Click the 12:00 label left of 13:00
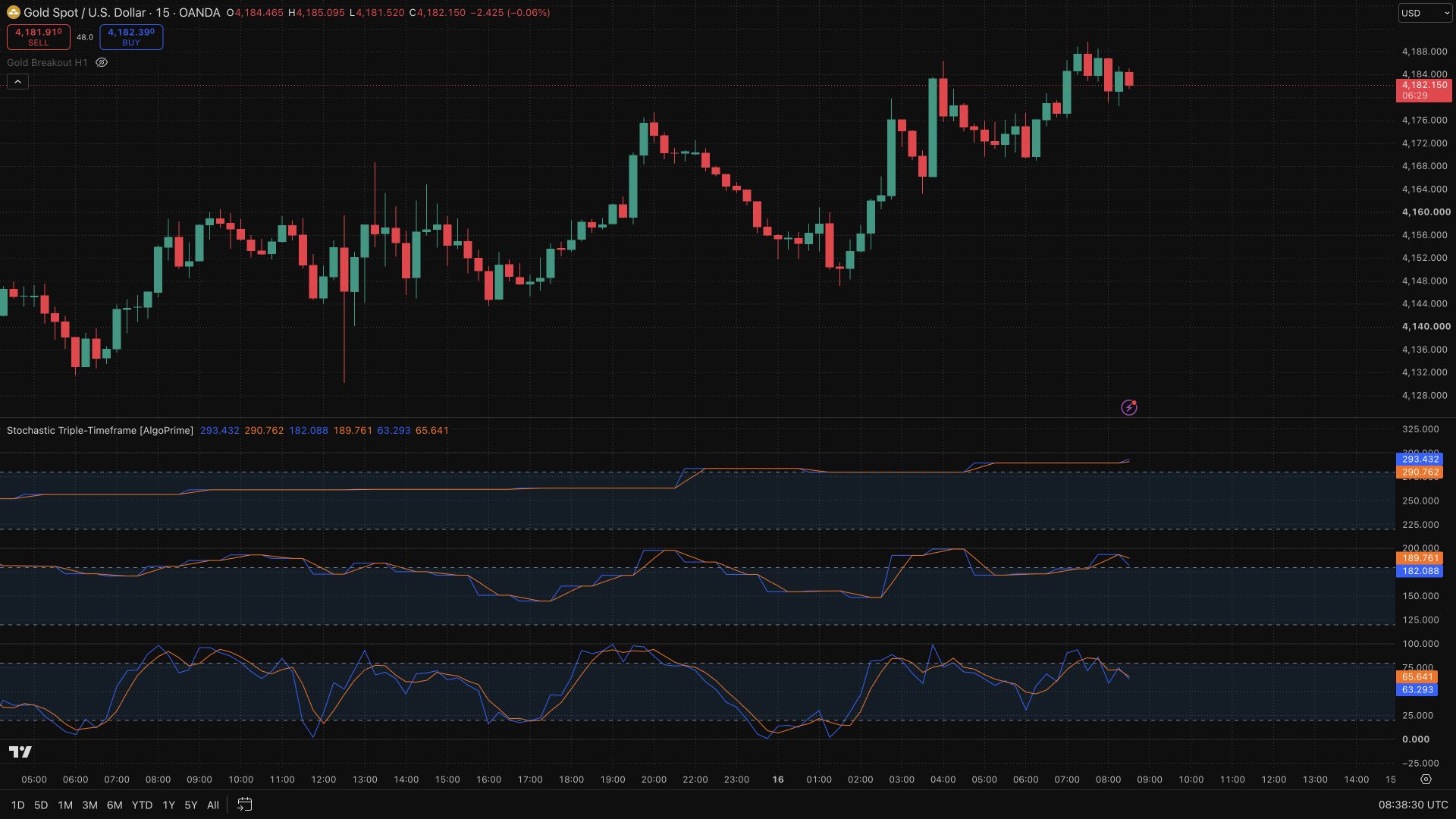This screenshot has width=1456, height=819. 323,779
